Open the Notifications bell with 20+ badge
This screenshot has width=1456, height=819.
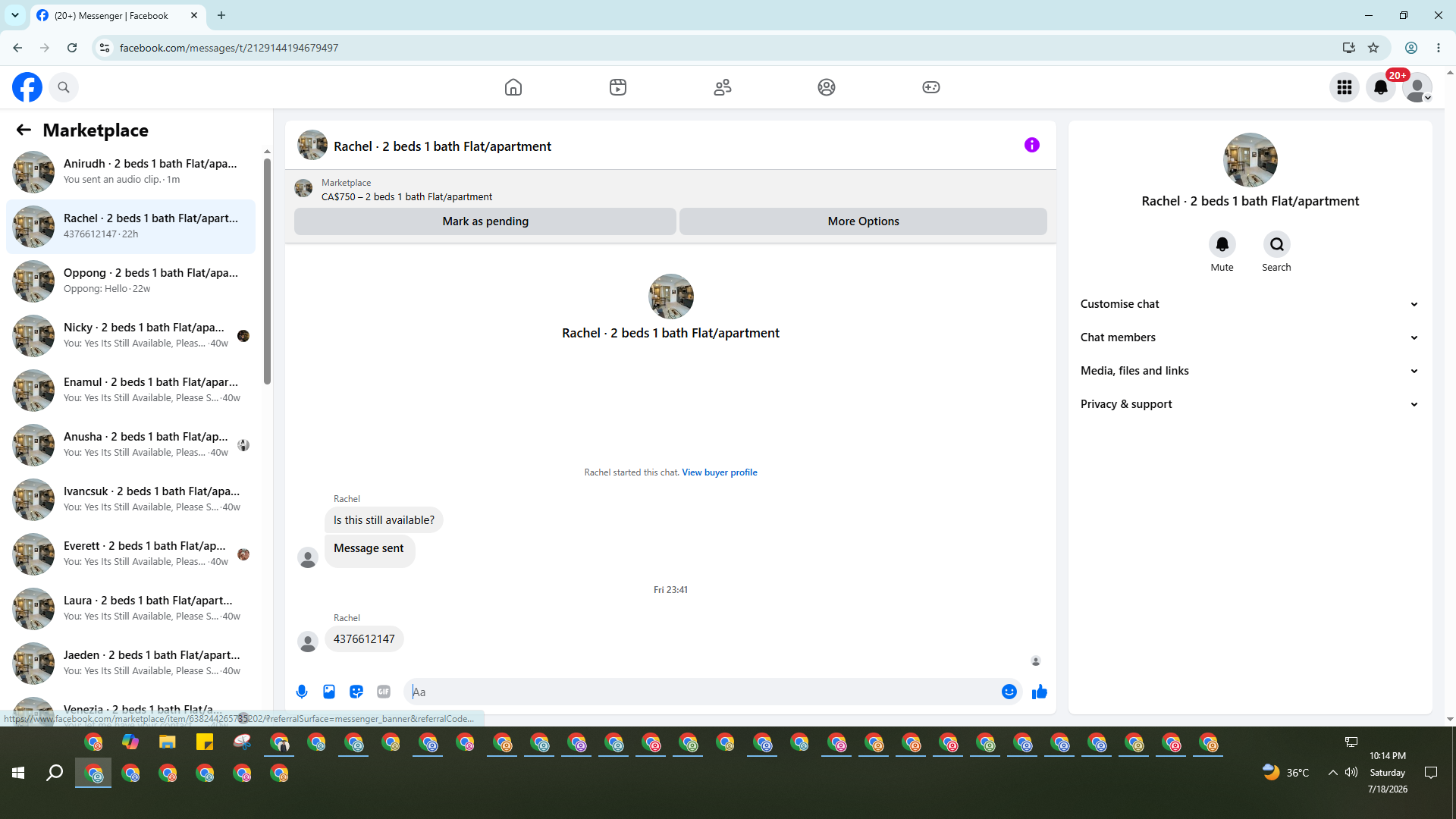click(1381, 87)
